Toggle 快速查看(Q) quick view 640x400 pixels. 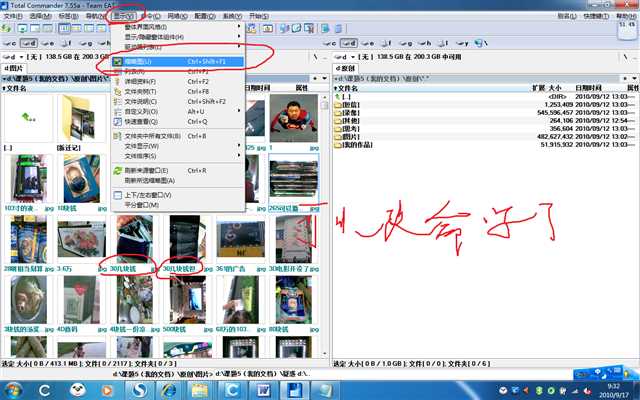pyautogui.click(x=178, y=121)
